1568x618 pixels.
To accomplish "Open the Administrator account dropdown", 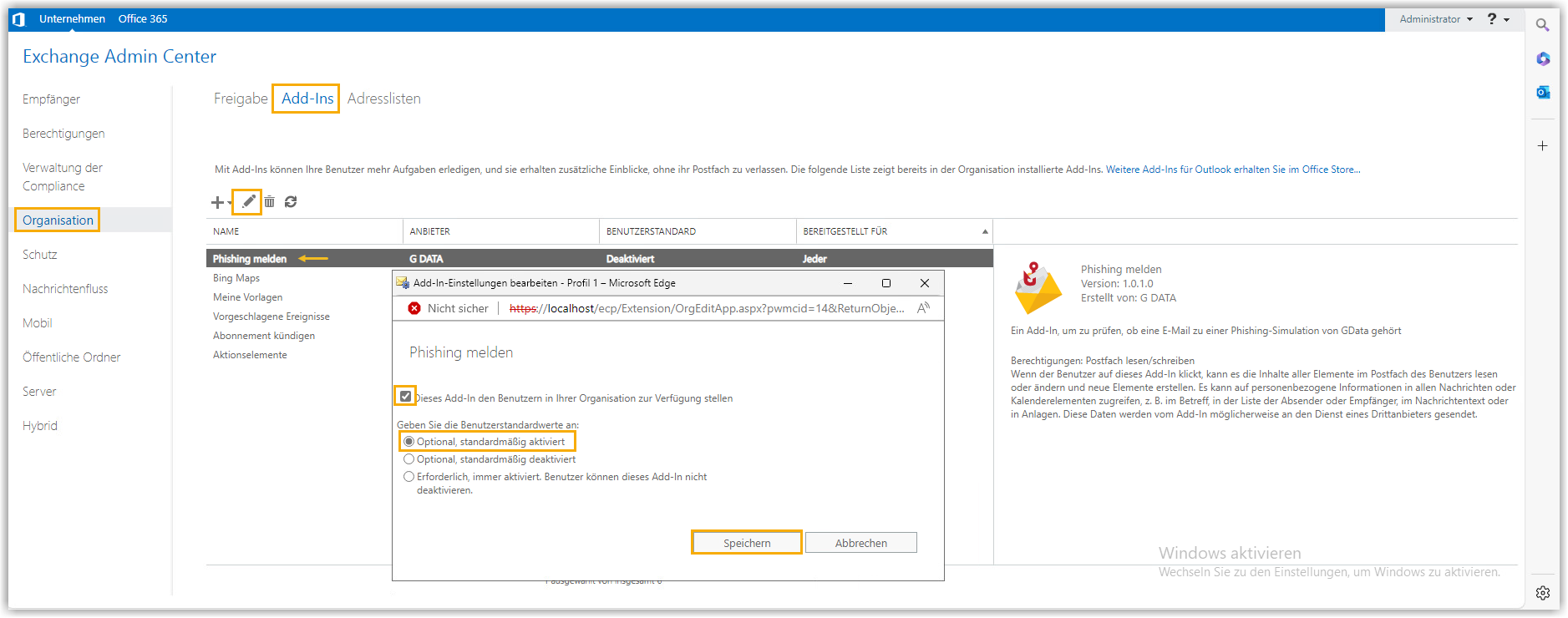I will 1436,18.
